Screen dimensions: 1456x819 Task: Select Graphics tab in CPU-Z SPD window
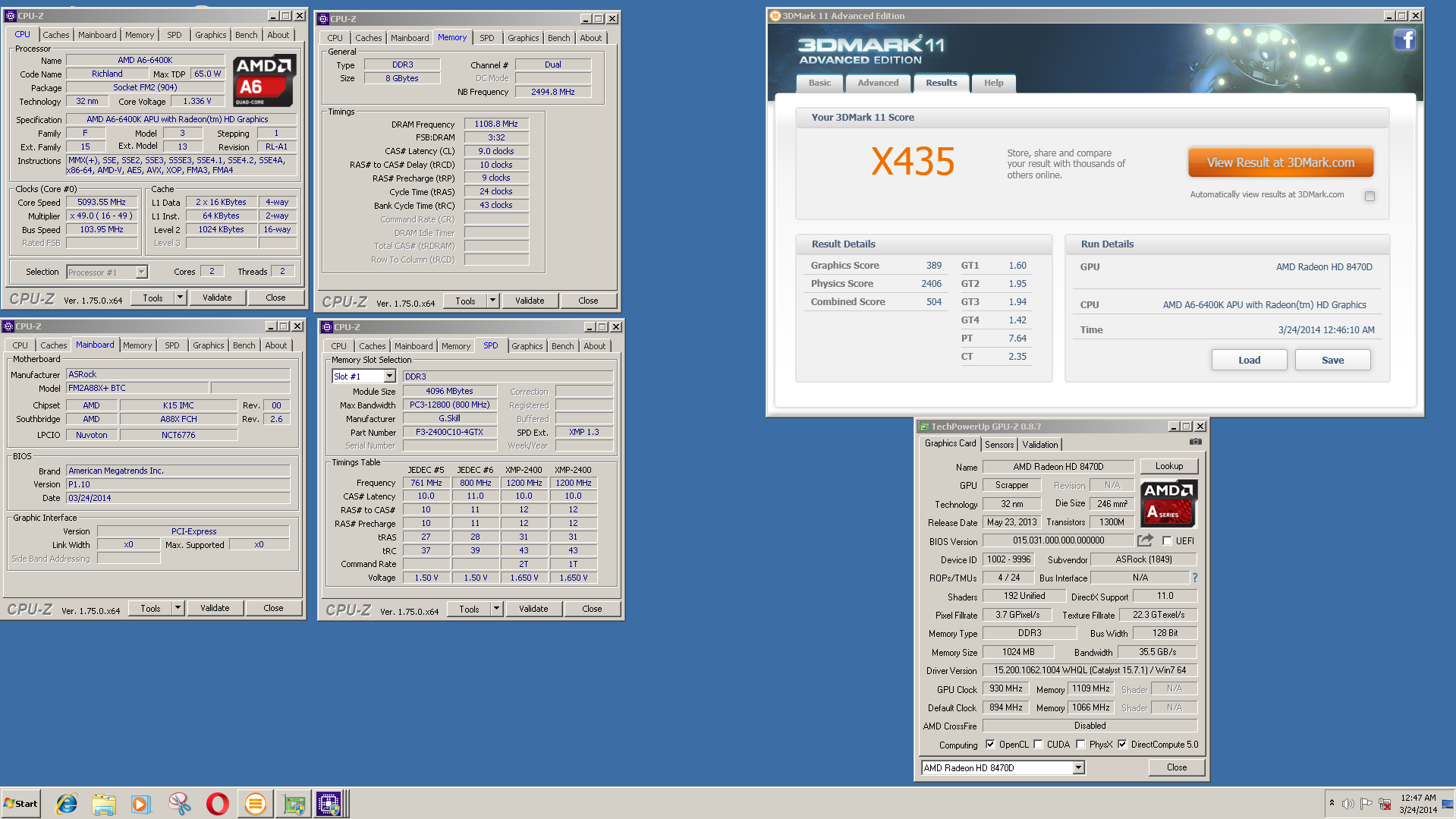(x=527, y=346)
